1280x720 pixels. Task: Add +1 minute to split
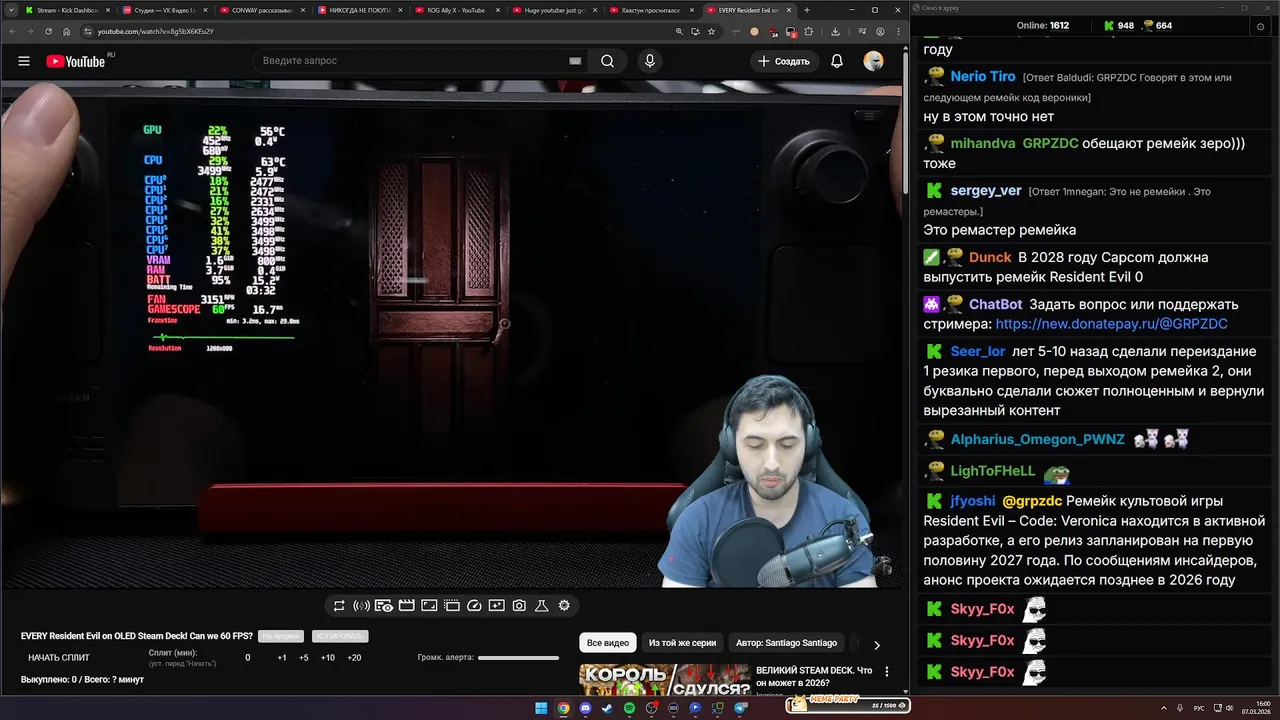pos(282,658)
